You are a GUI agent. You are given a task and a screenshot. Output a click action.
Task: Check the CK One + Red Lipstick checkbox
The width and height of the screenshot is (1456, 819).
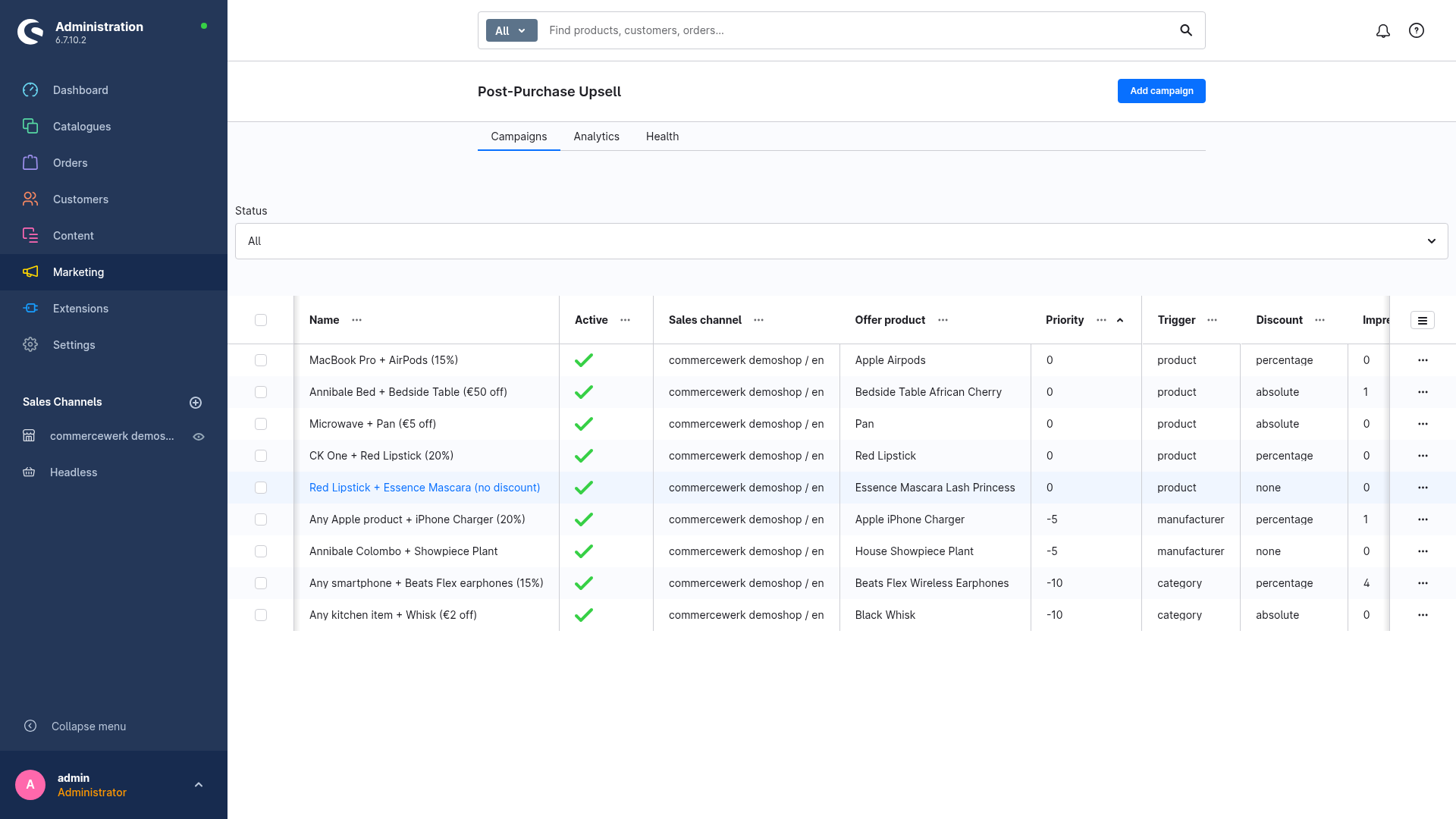(x=261, y=456)
